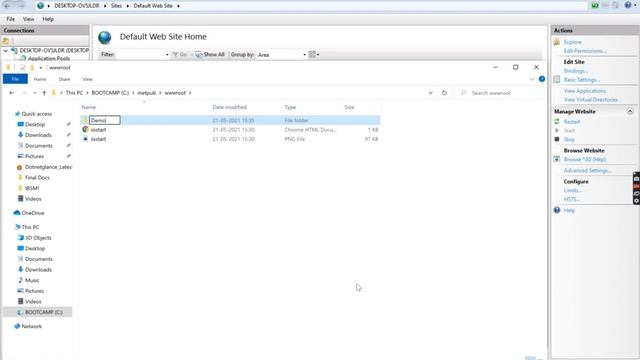Open the View ribbon tab in Explorer
This screenshot has height=360, width=640.
pos(87,79)
